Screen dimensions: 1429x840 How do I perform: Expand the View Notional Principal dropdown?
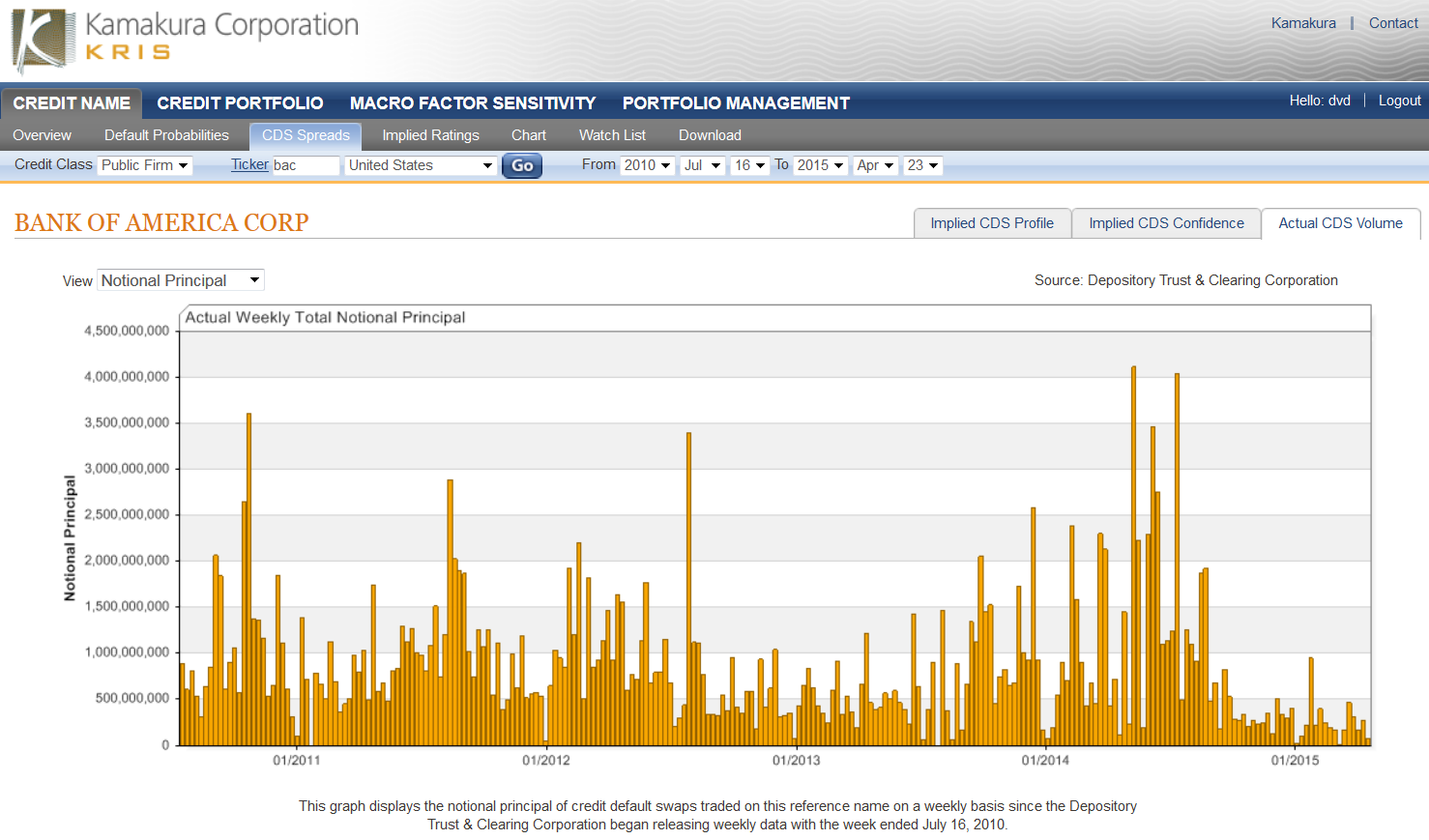(x=181, y=280)
